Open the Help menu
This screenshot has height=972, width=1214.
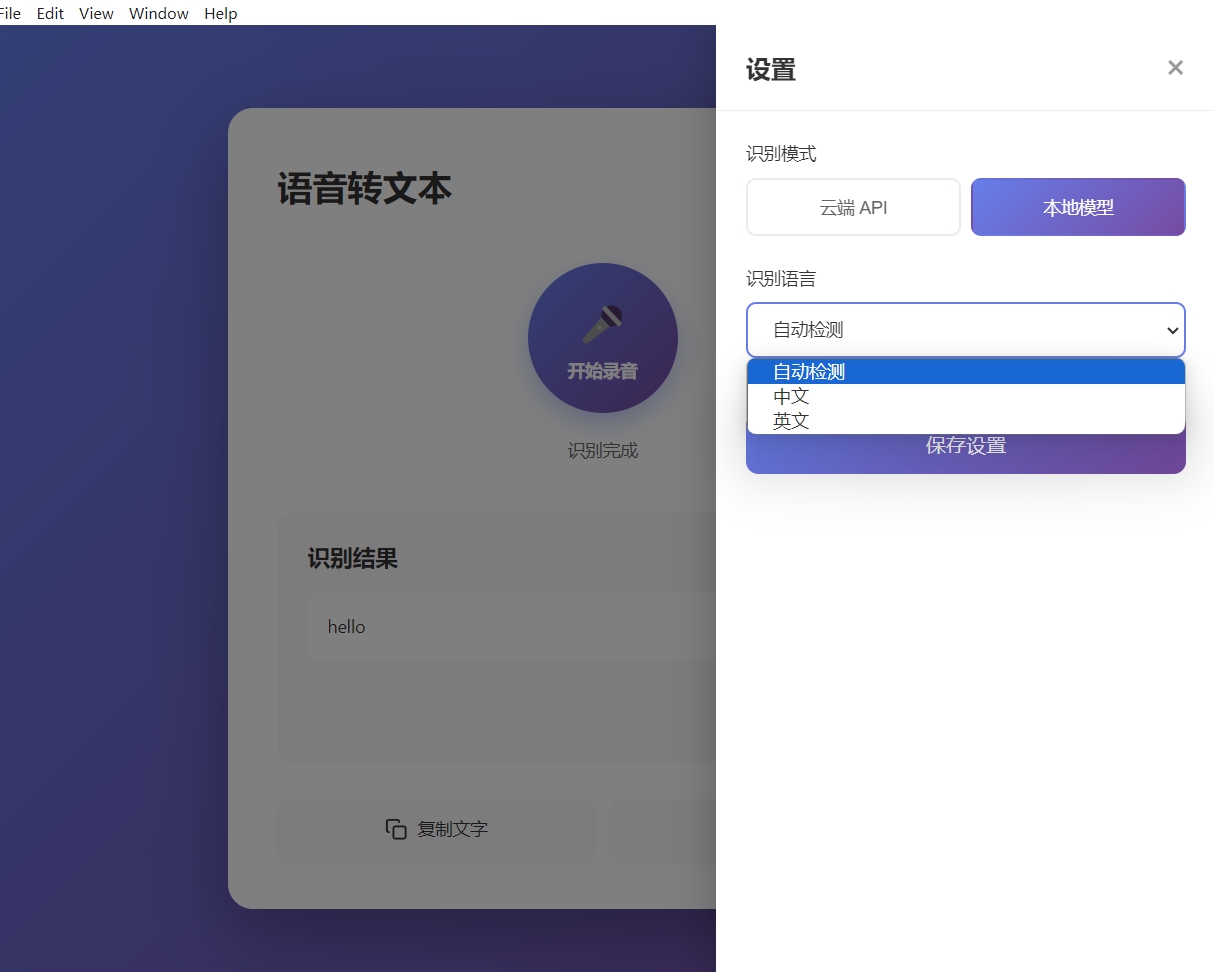[220, 13]
